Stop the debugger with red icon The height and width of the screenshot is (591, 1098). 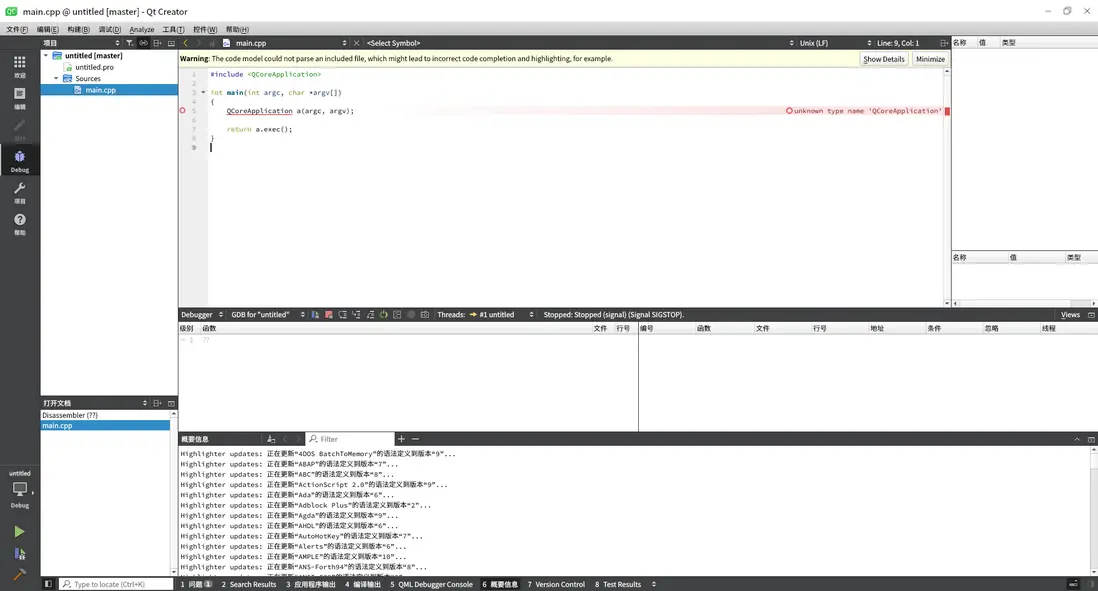[x=328, y=314]
